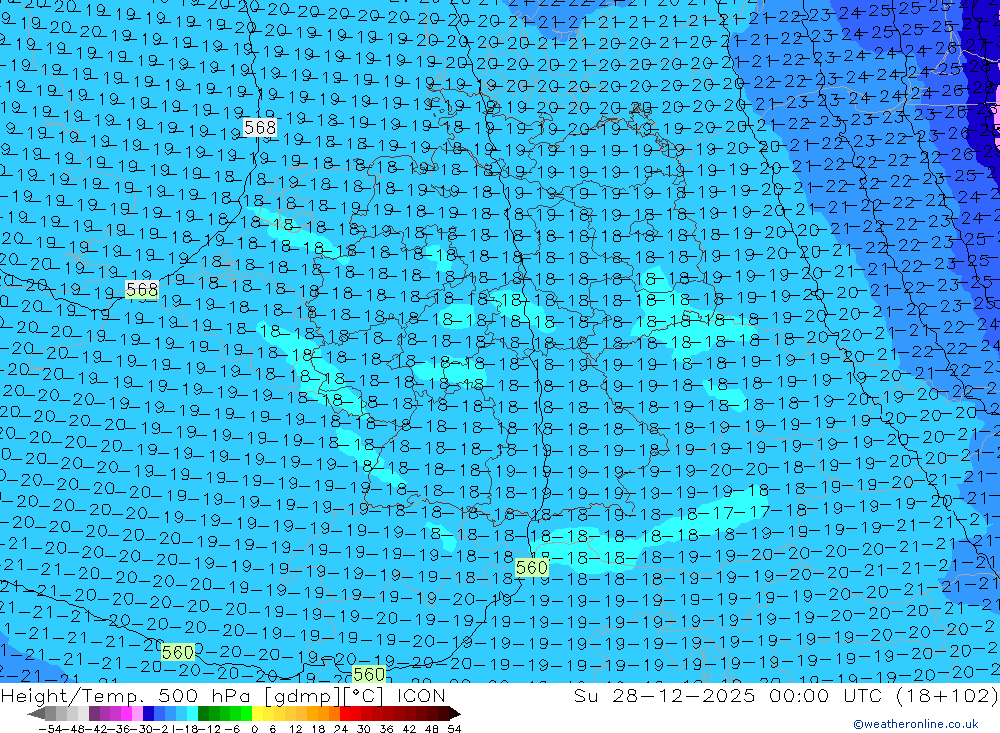Pick the bright red swatch above the 24 label

click(x=345, y=713)
